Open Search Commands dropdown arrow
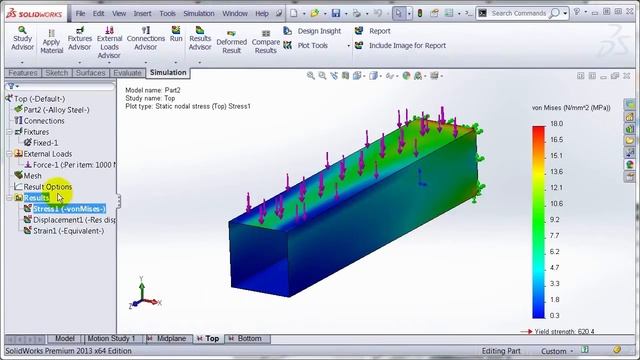 (565, 13)
